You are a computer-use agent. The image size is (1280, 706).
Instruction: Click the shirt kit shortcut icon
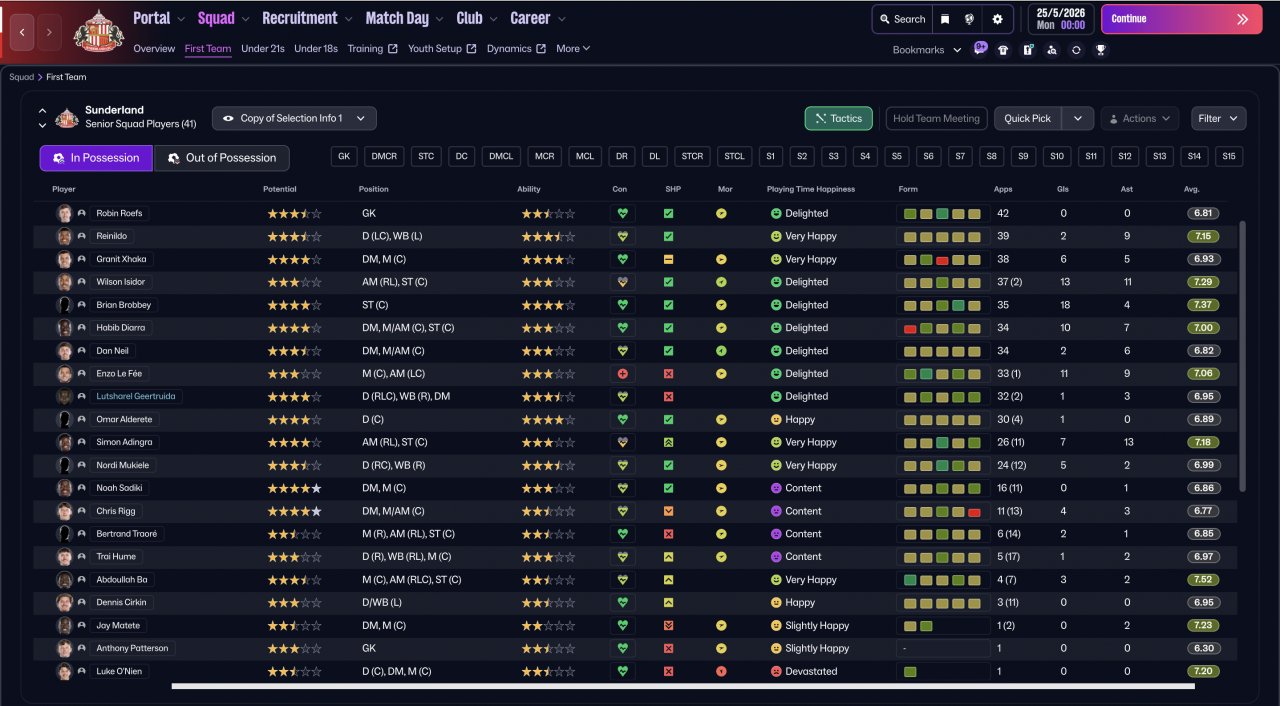pyautogui.click(x=1003, y=50)
